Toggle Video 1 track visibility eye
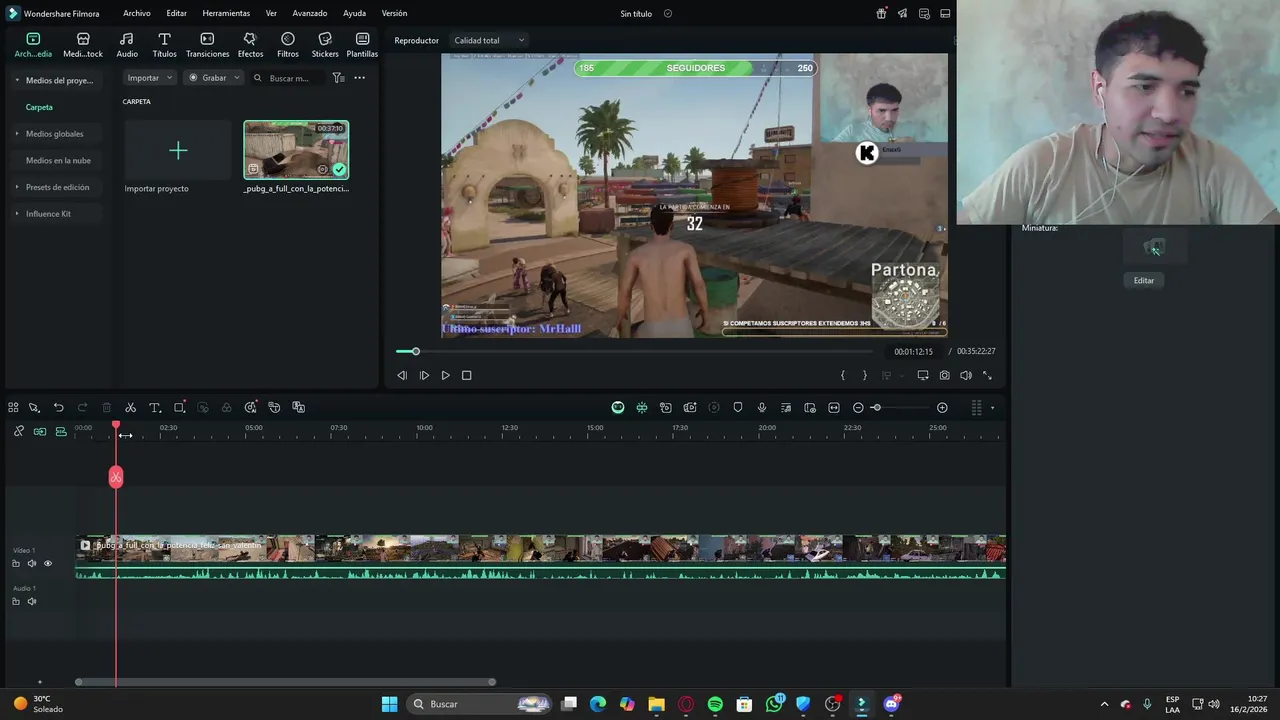Screen dimensions: 1280x720 (48, 563)
